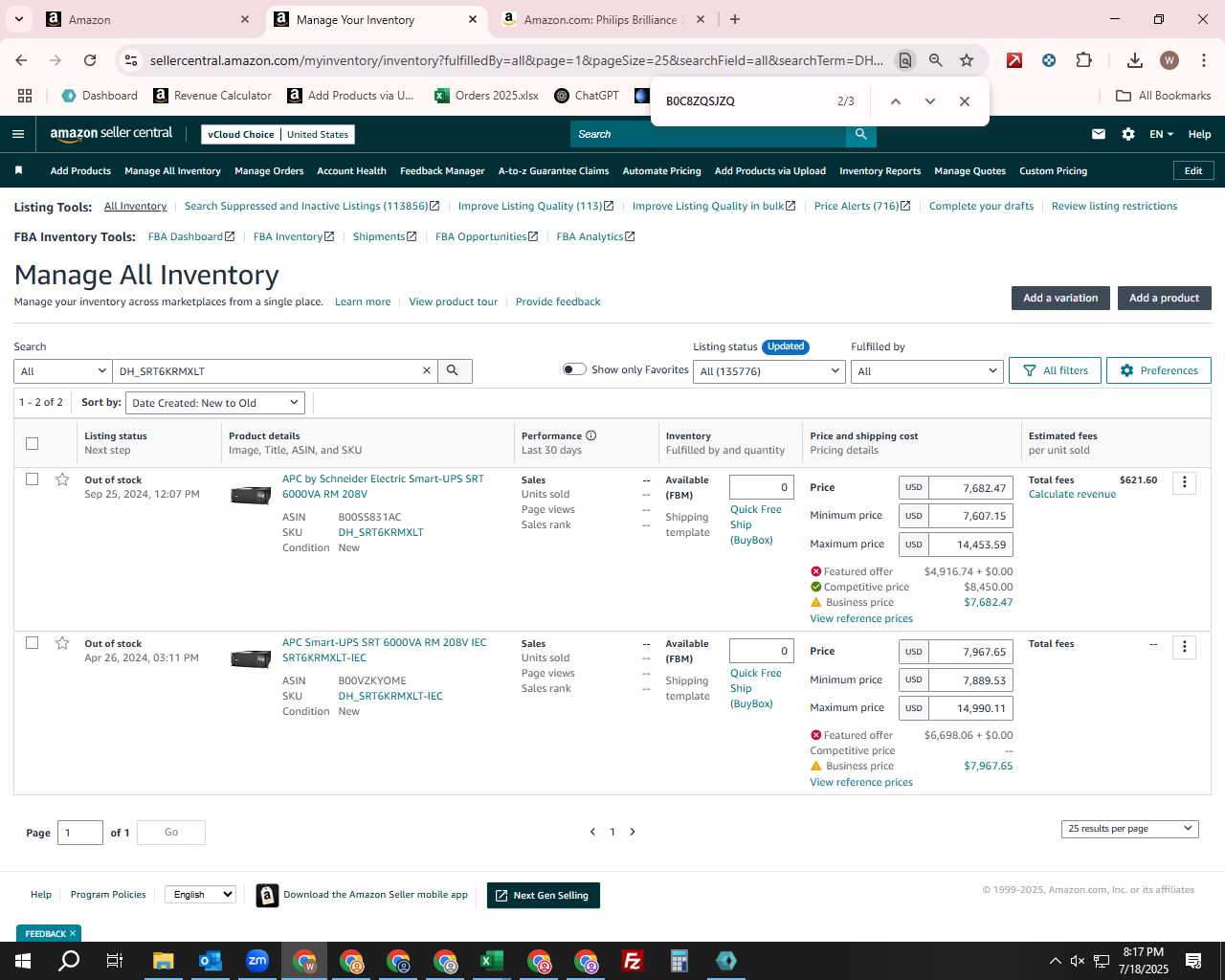Open the 25 results per page dropdown
This screenshot has width=1225, height=980.
pyautogui.click(x=1129, y=829)
